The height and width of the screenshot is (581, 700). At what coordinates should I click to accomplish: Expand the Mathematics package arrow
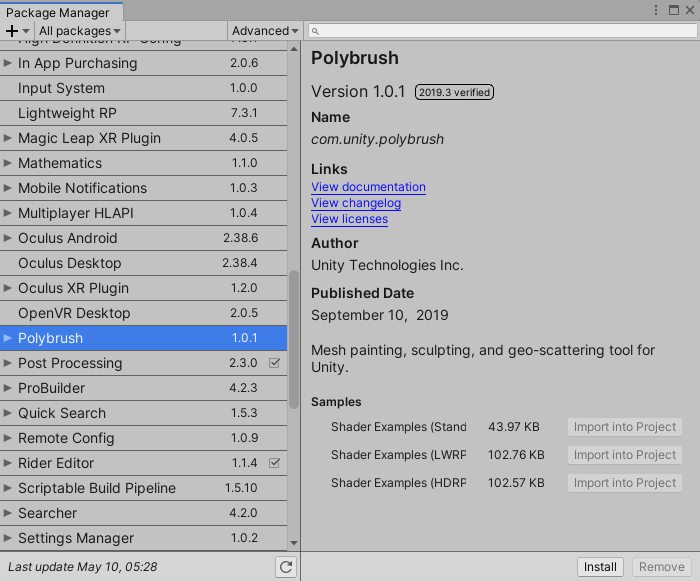(x=7, y=163)
